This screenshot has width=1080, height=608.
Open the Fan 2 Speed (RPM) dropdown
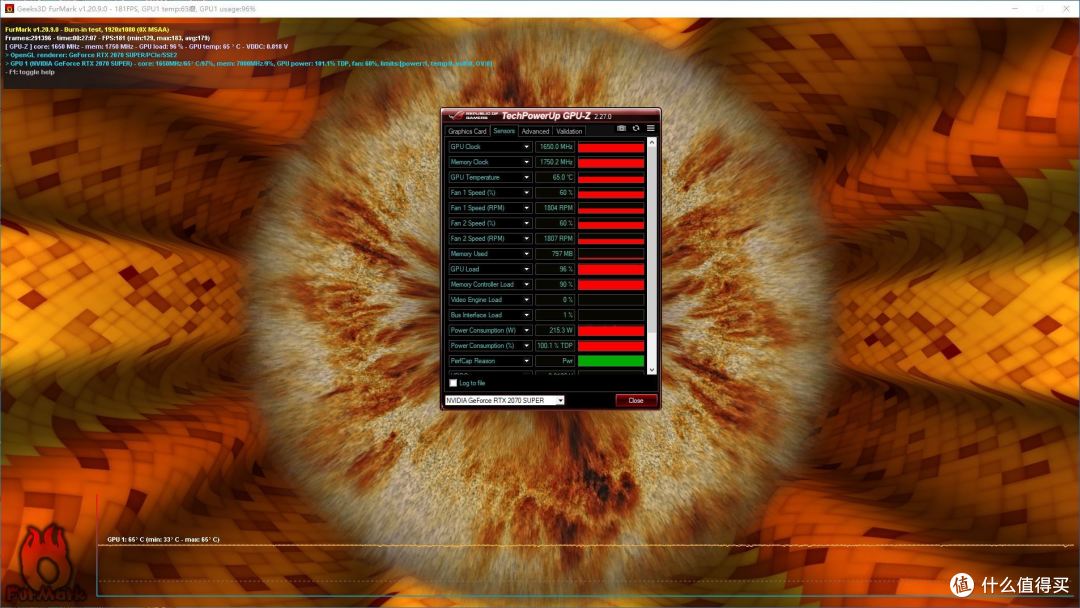click(526, 238)
